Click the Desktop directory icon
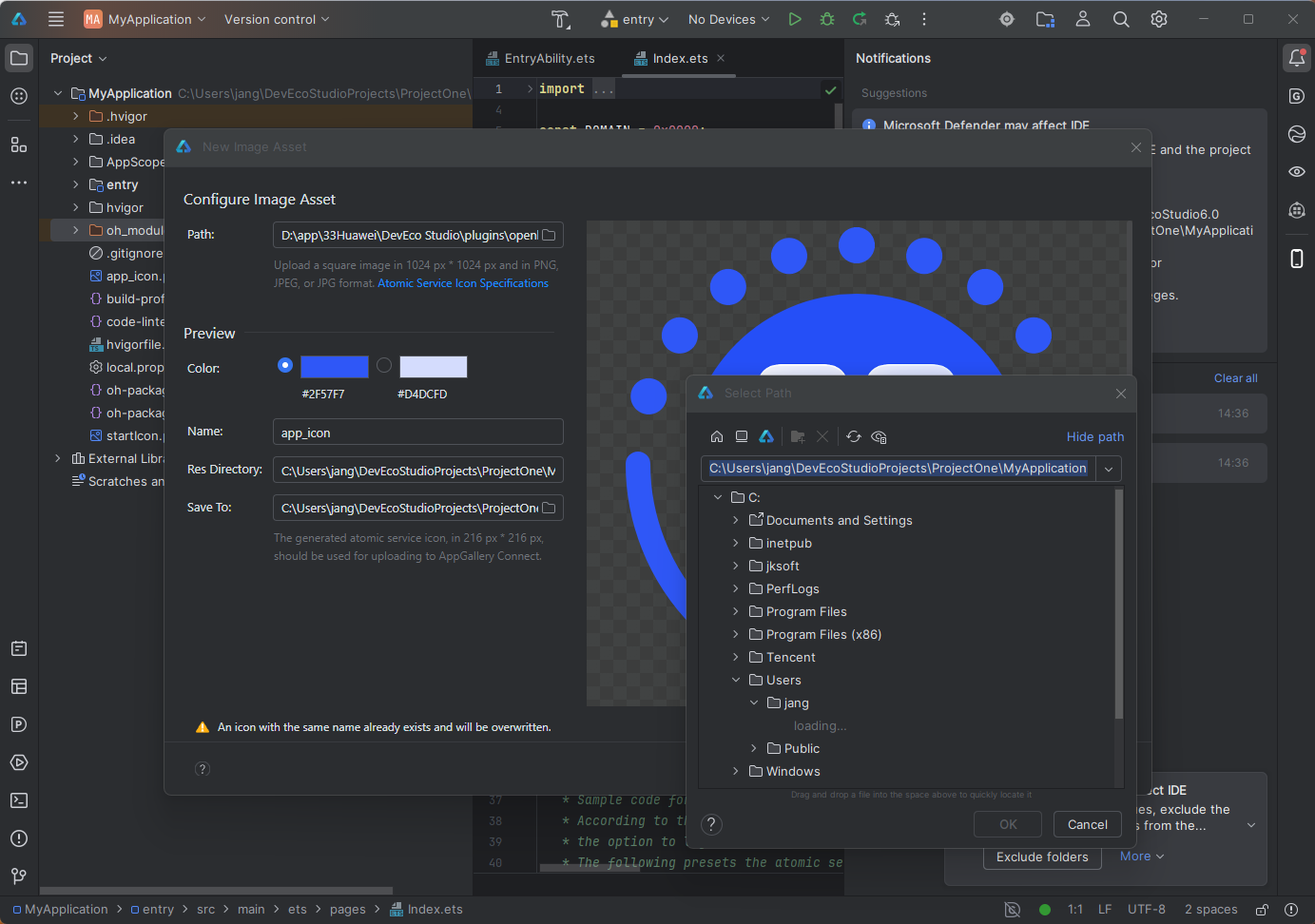Viewport: 1315px width, 924px height. [x=742, y=437]
